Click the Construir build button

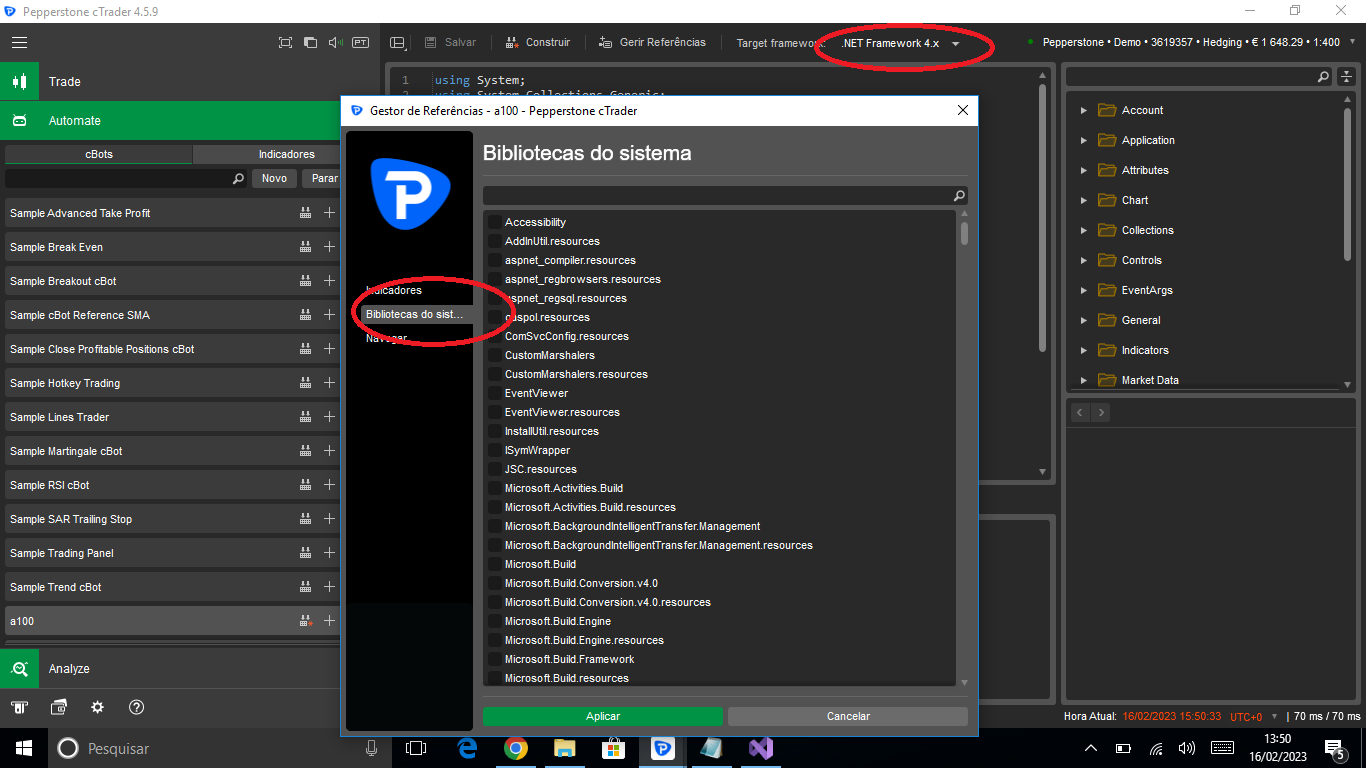(x=538, y=43)
